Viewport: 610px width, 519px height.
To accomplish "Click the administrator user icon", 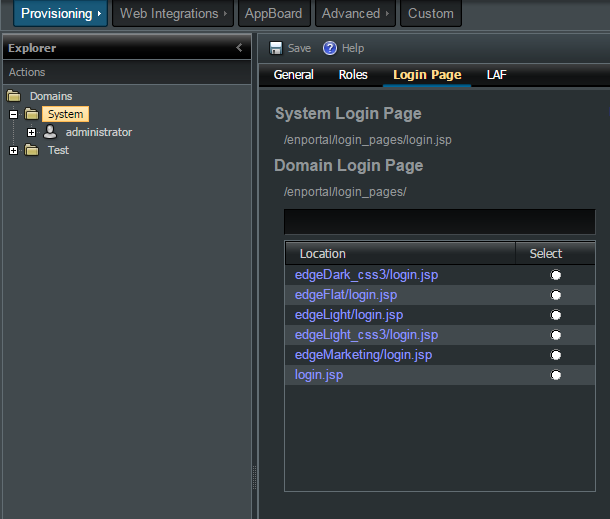I will [50, 132].
